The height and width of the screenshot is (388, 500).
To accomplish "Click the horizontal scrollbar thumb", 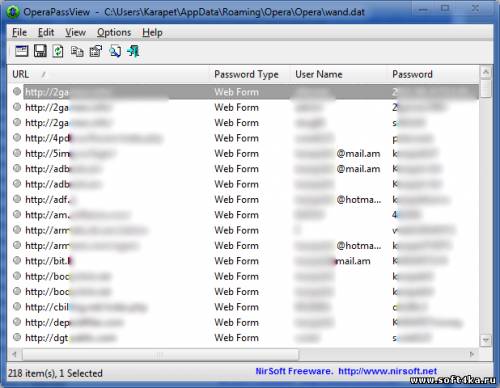I will 160,354.
